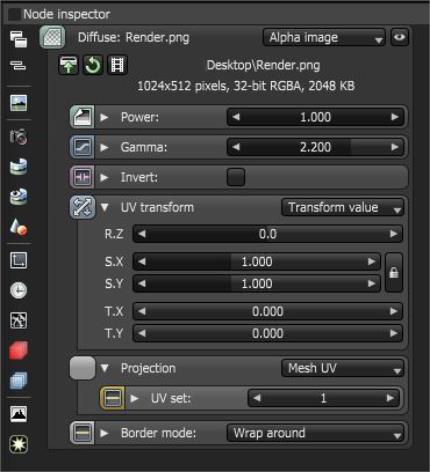Open the Alpha image type dropdown
The image size is (430, 472).
point(324,37)
